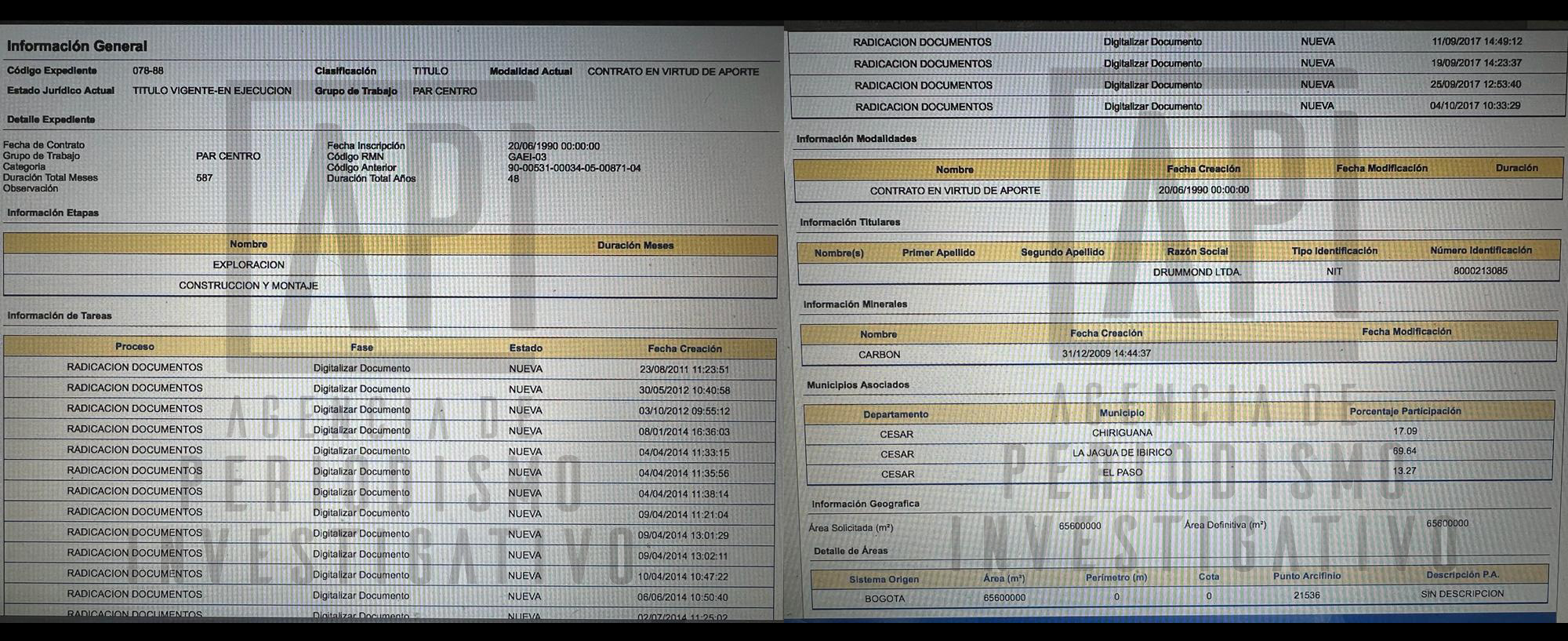Viewport: 1568px width, 641px height.
Task: Select task date "09/04/2014 11:21:04"
Action: pos(684,515)
